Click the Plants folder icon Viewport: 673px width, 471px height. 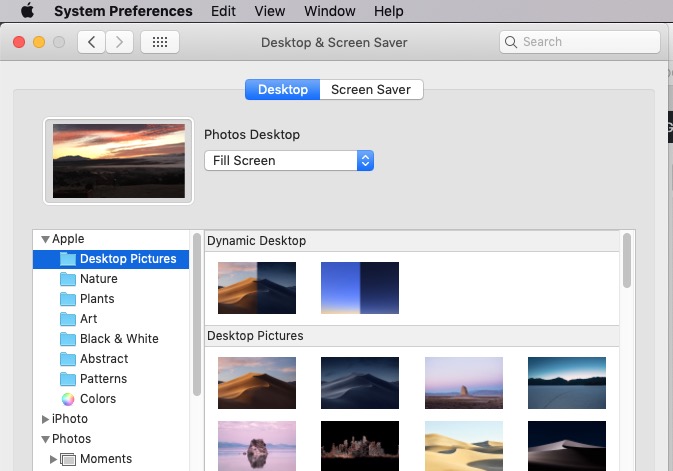pos(68,299)
